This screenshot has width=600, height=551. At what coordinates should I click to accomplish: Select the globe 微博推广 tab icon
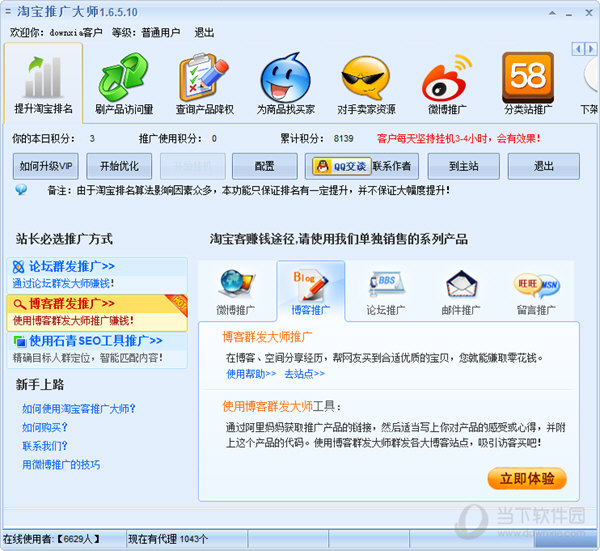click(x=236, y=283)
